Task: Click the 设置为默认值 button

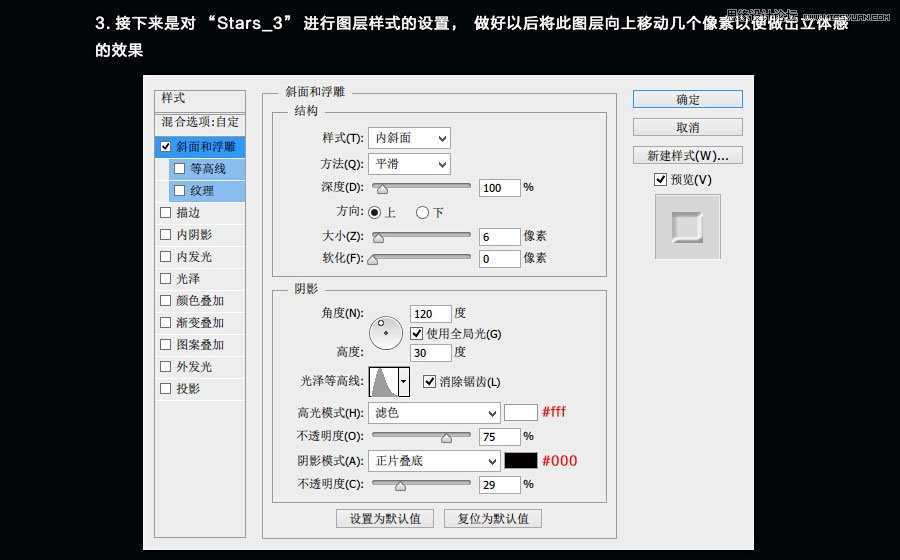Action: pos(385,518)
